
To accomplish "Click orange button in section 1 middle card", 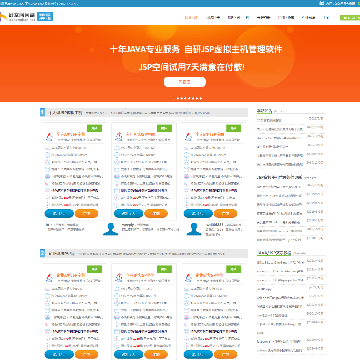I will tap(156, 214).
